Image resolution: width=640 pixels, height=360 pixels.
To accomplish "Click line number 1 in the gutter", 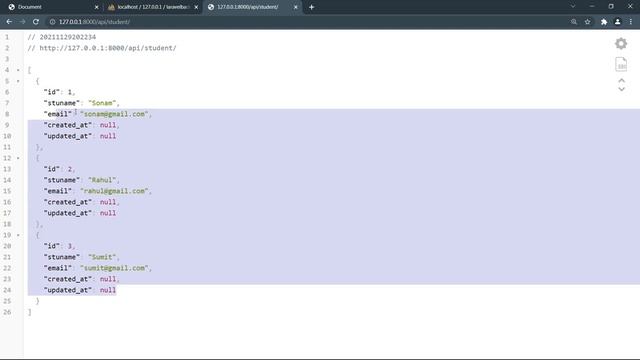I will click(x=7, y=37).
